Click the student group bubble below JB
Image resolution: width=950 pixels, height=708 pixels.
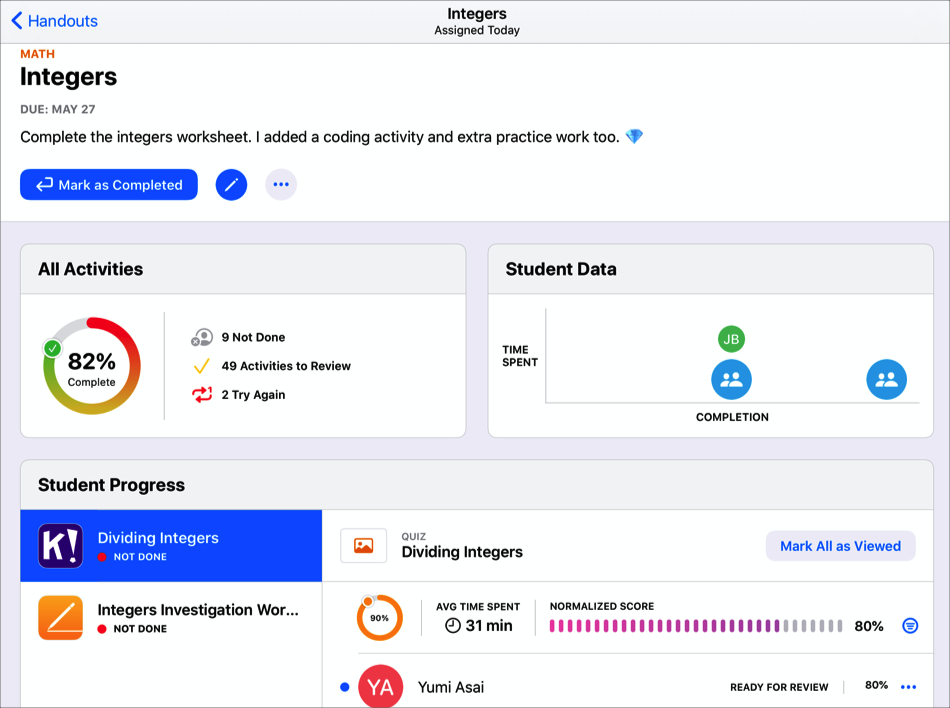pos(731,380)
